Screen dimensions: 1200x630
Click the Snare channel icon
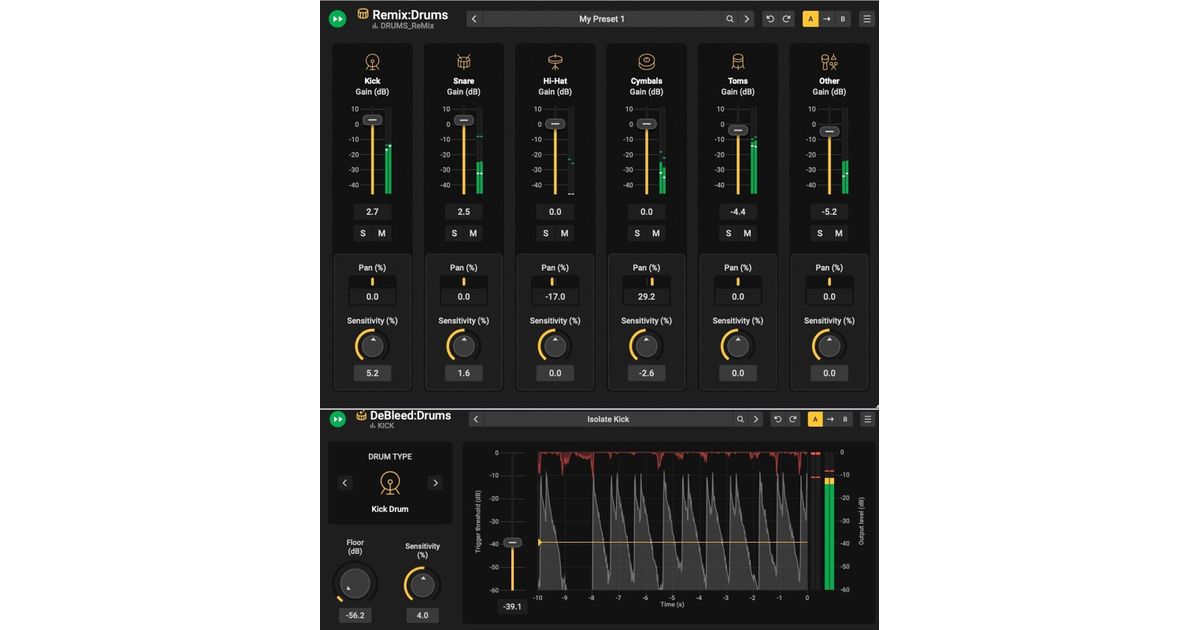pos(463,62)
